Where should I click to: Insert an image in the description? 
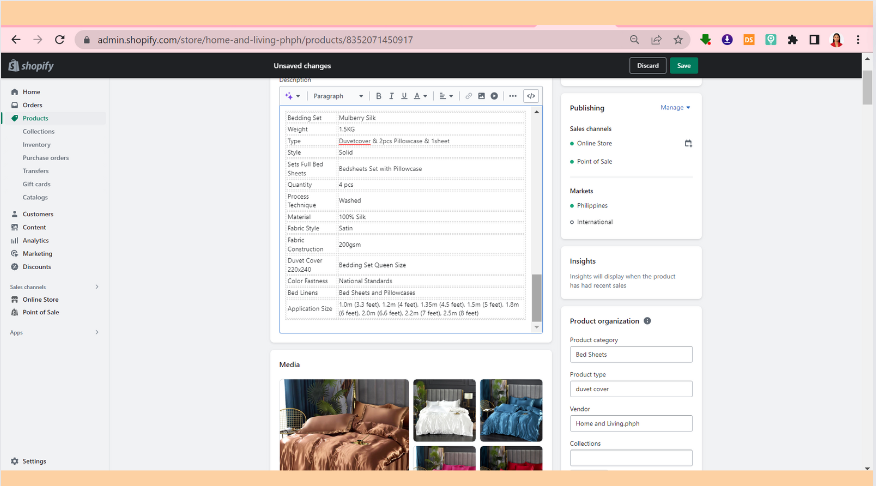click(x=481, y=96)
